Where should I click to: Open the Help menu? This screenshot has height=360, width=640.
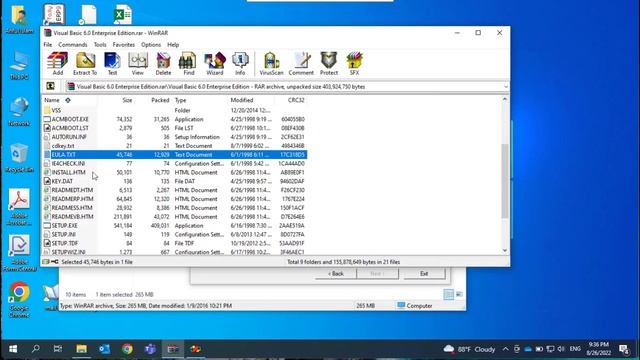(x=173, y=44)
